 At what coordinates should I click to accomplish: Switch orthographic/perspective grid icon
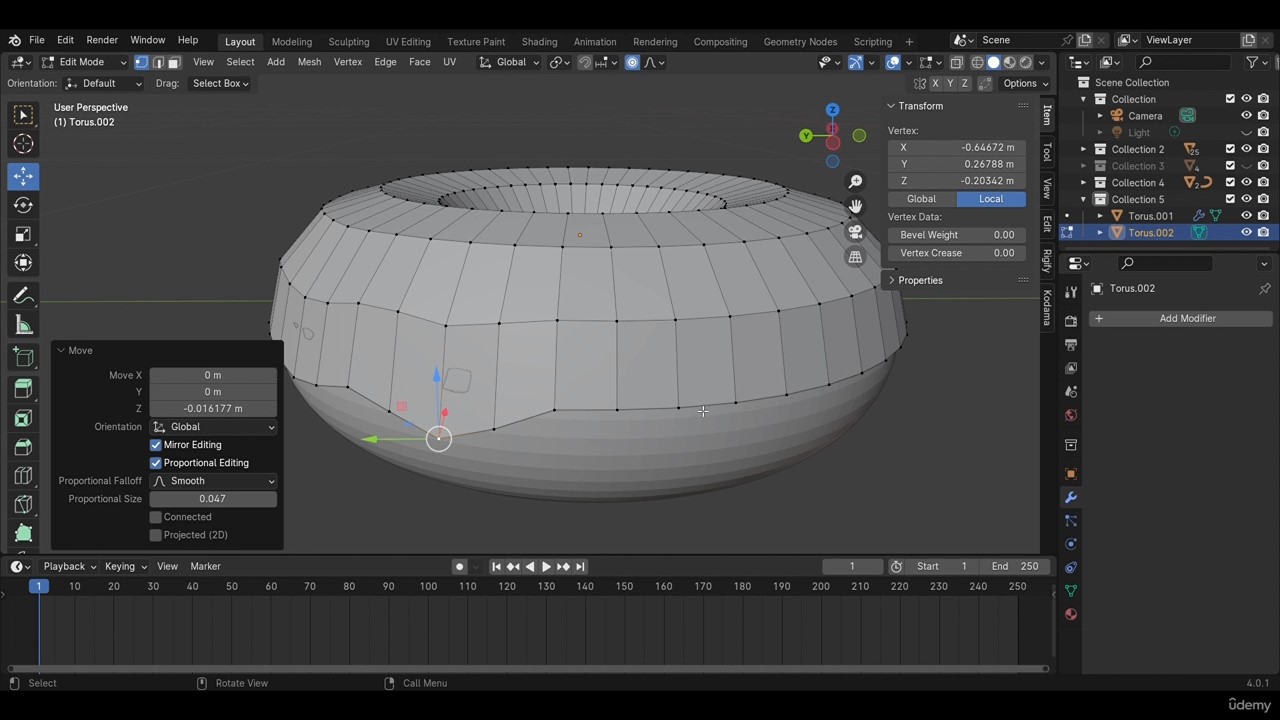click(x=855, y=257)
